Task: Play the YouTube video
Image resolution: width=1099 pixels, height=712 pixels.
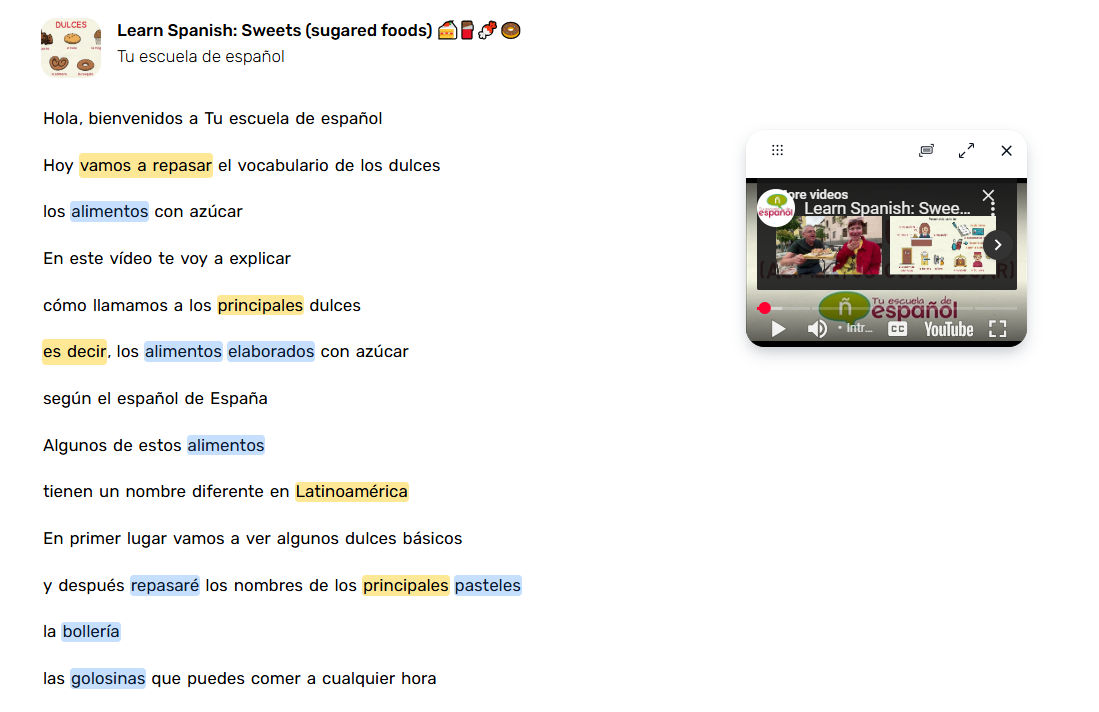Action: [778, 329]
